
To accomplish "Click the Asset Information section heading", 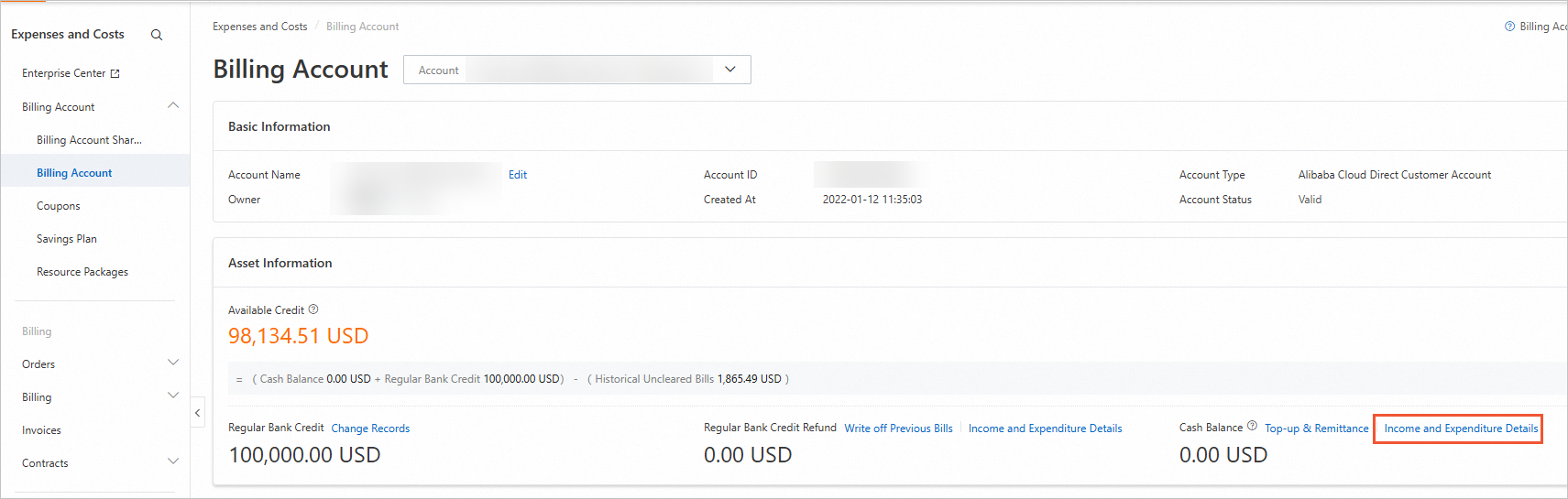I will pyautogui.click(x=280, y=264).
